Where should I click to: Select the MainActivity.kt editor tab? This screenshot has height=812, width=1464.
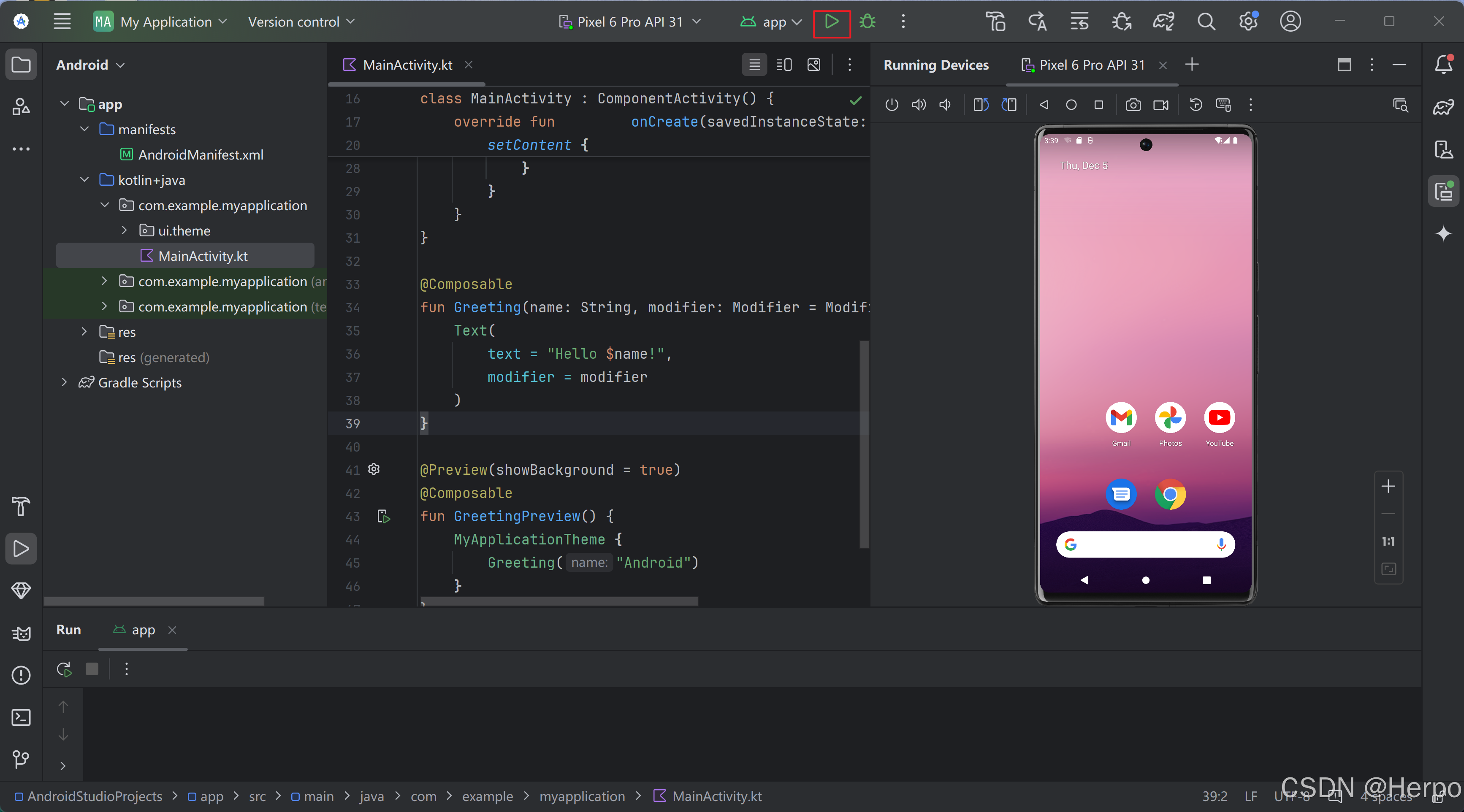click(407, 65)
